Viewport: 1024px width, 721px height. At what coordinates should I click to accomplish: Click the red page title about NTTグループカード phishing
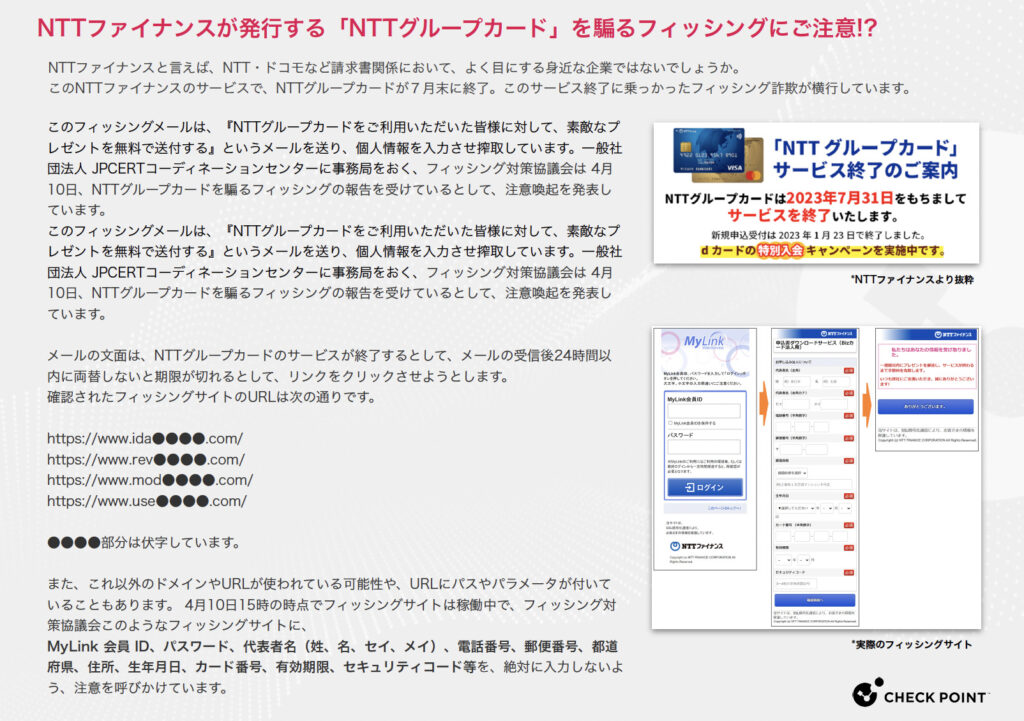click(457, 27)
